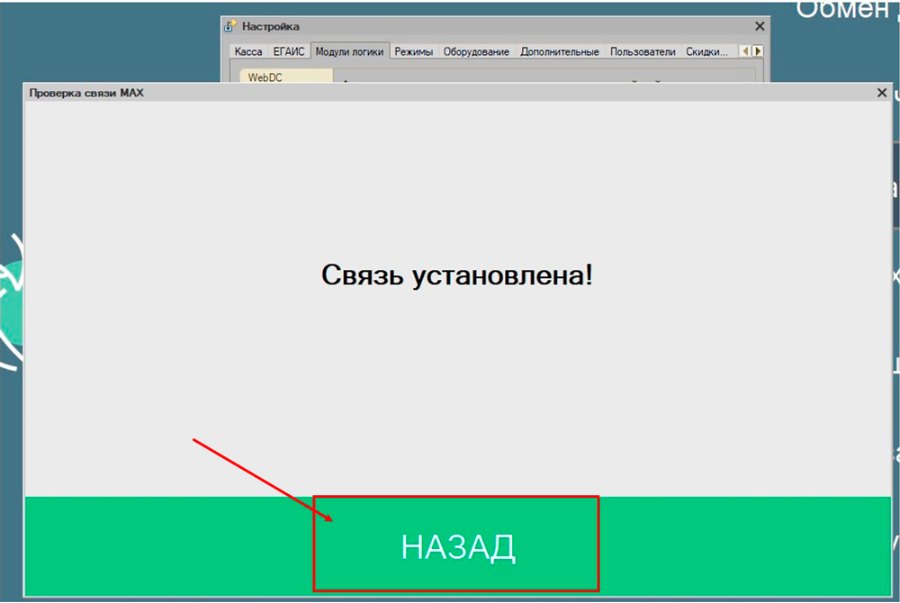Click the Настройка window title icon

click(x=230, y=26)
